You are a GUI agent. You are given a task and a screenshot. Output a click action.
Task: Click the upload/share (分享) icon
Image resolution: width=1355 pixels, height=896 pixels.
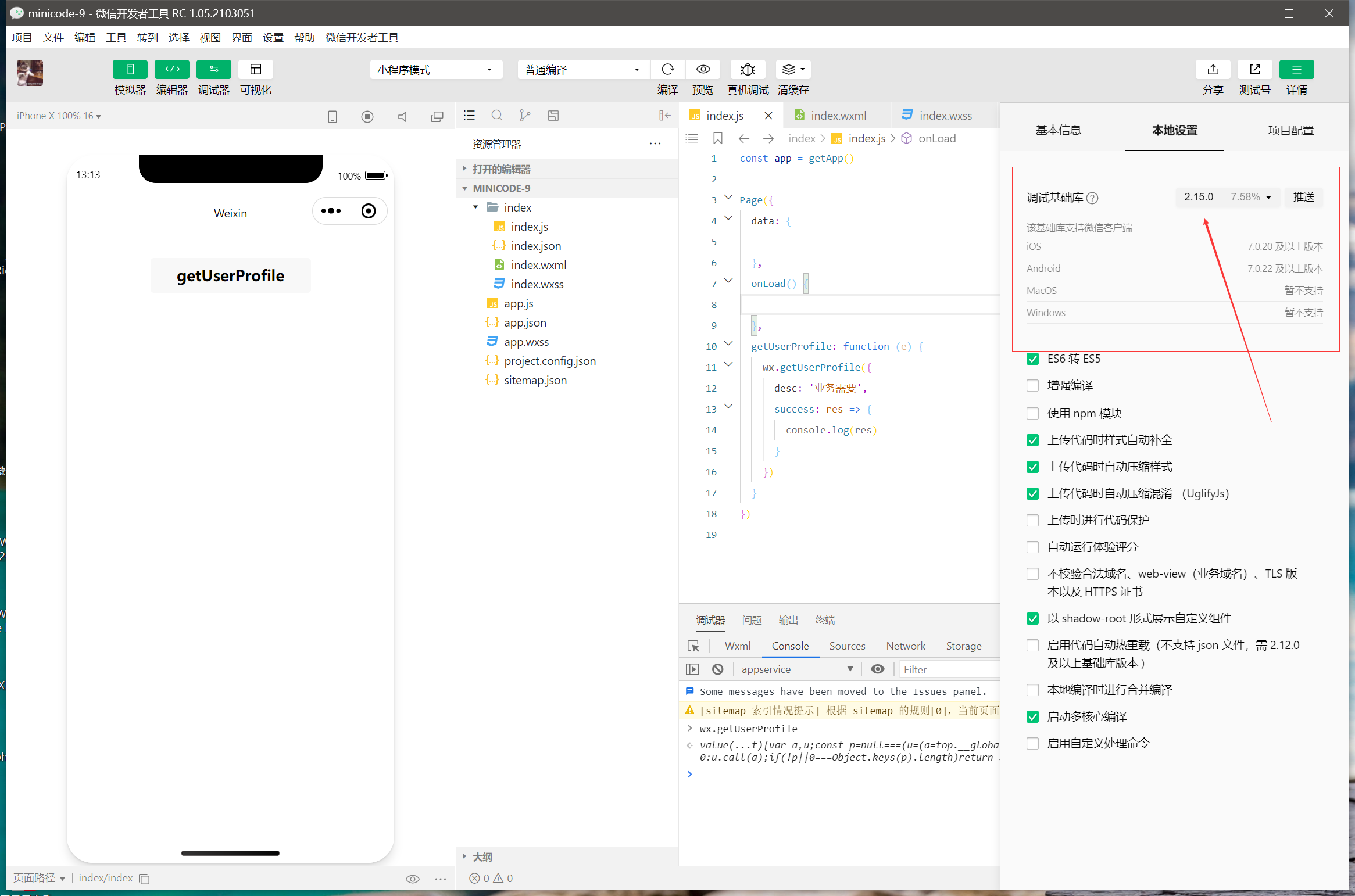pyautogui.click(x=1213, y=70)
